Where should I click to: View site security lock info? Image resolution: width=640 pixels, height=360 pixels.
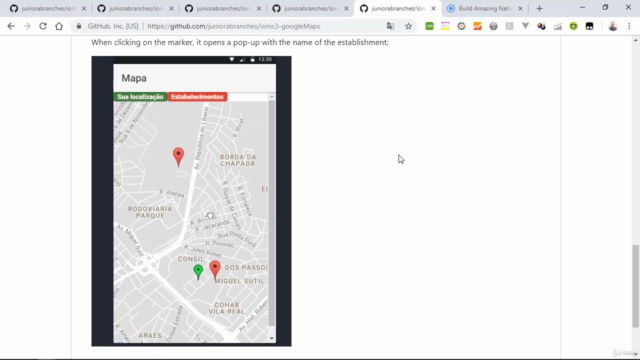(x=79, y=26)
